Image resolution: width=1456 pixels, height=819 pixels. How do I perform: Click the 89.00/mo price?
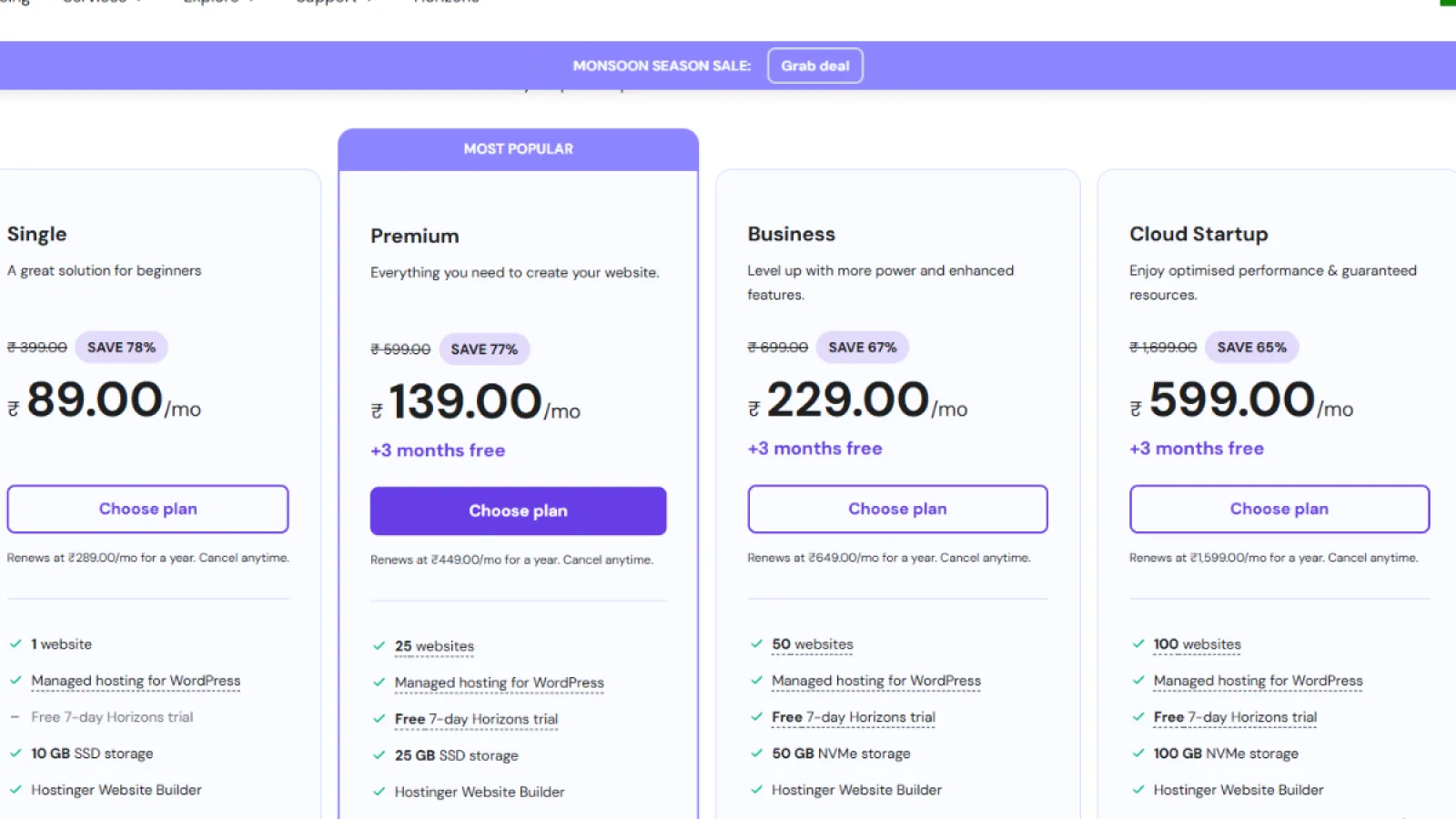tap(105, 400)
